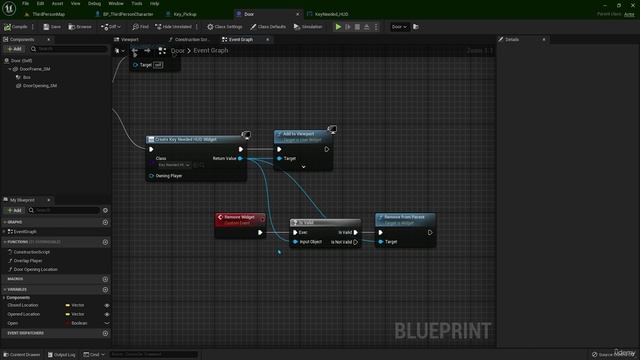Click the frame skip button
Image resolution: width=640 pixels, height=360 pixels.
tap(348, 27)
